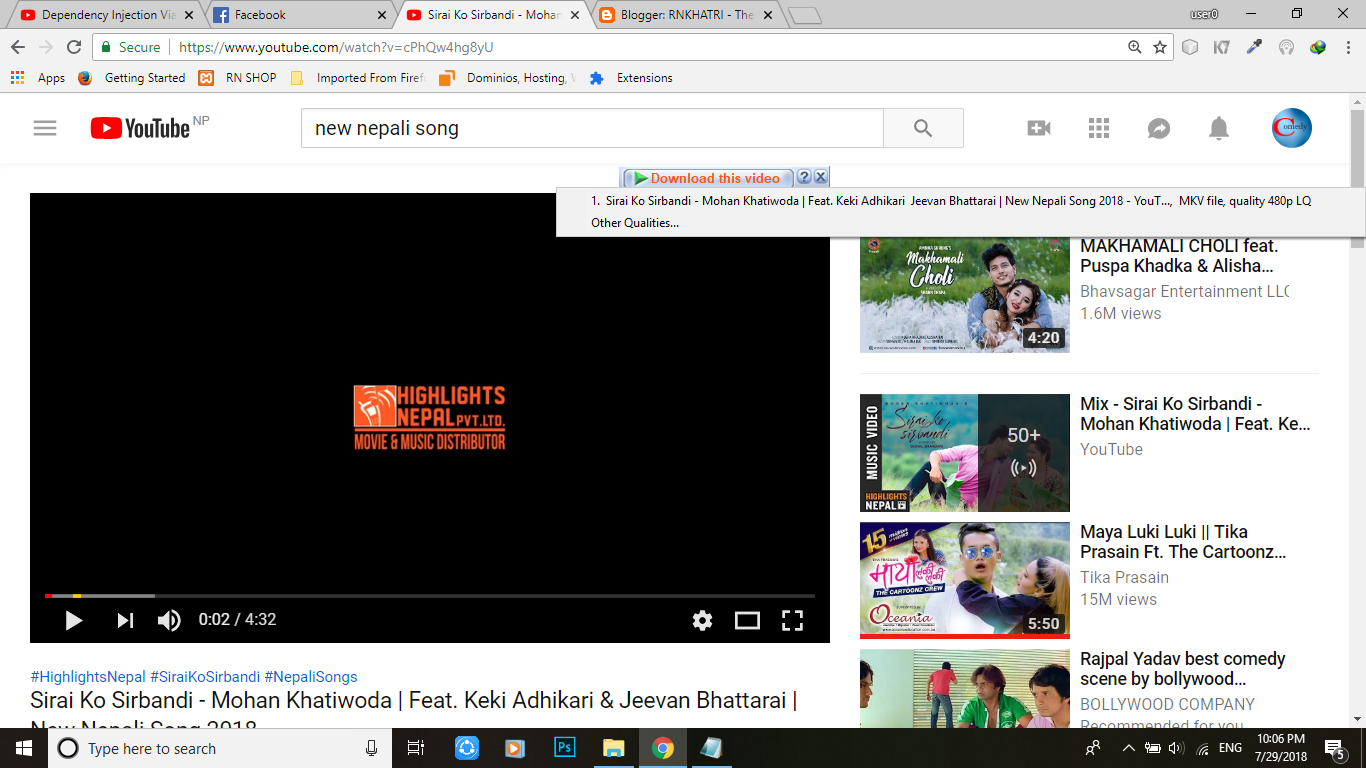
Task: Open Maya Luki Luki title link
Action: (1183, 542)
